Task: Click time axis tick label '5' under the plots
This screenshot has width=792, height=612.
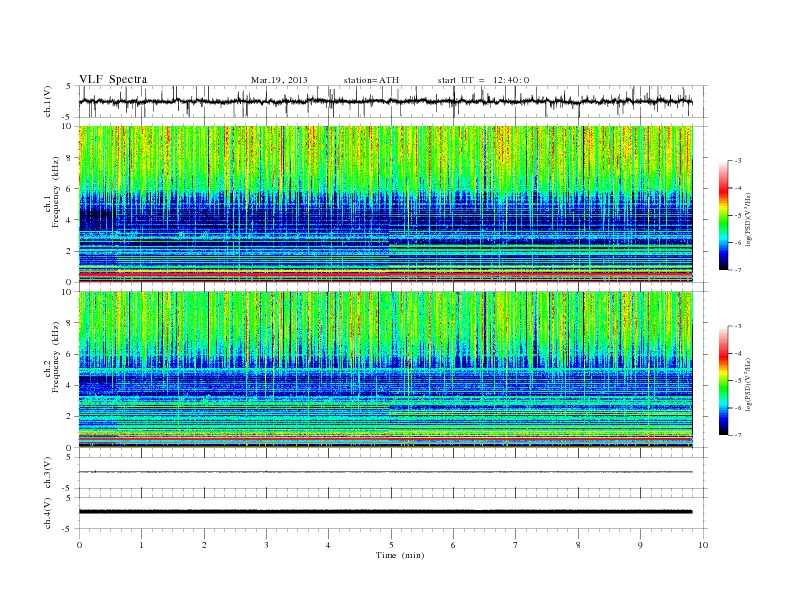Action: pos(391,545)
